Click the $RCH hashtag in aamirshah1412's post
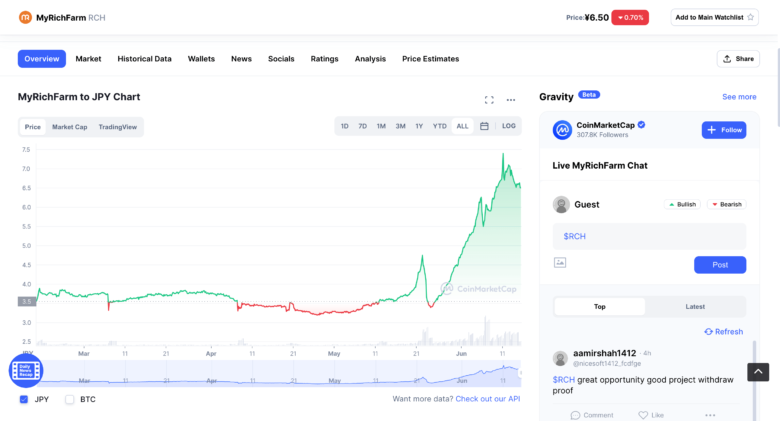The image size is (780, 421). (564, 380)
